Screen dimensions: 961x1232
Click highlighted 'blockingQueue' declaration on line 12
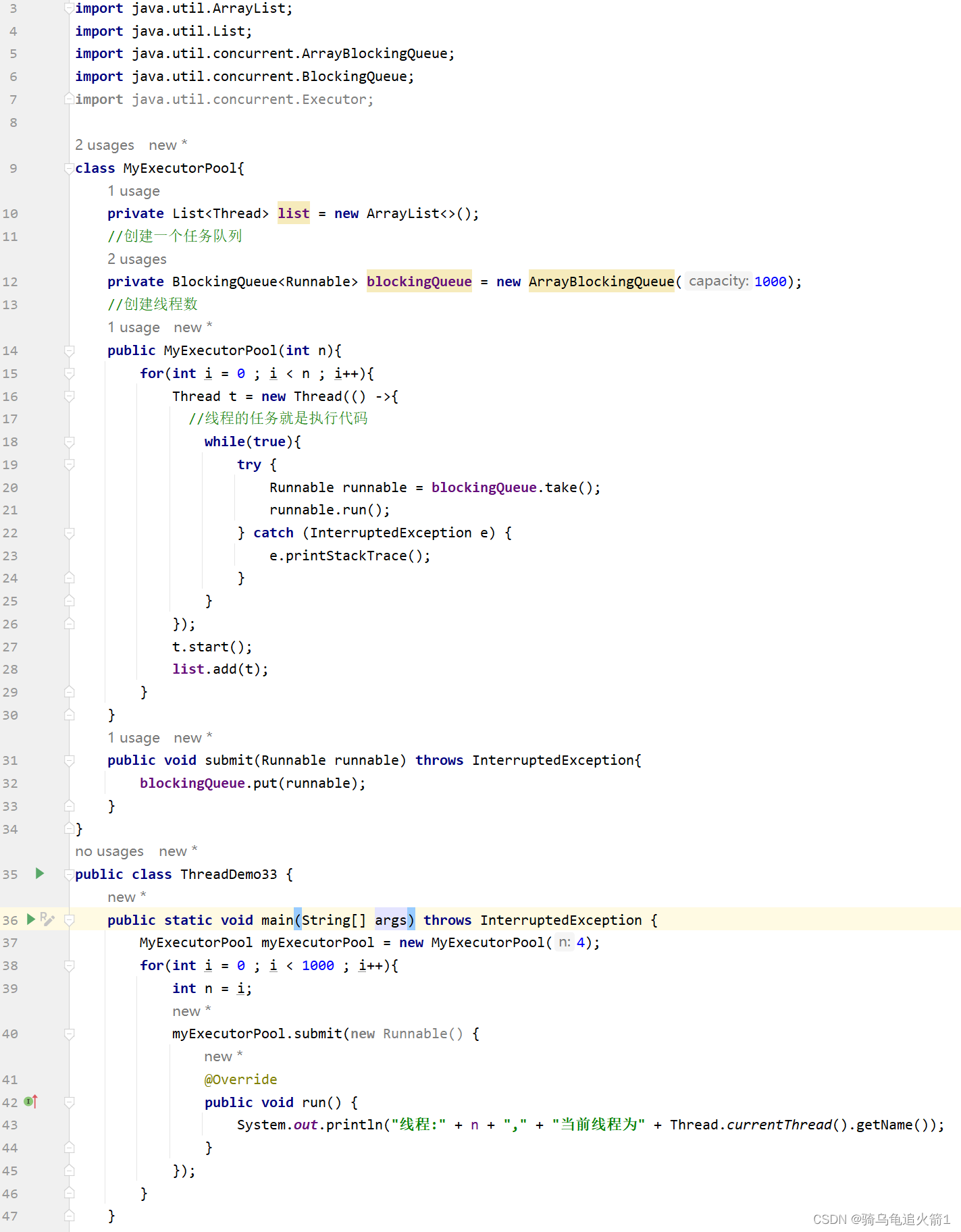pos(419,282)
